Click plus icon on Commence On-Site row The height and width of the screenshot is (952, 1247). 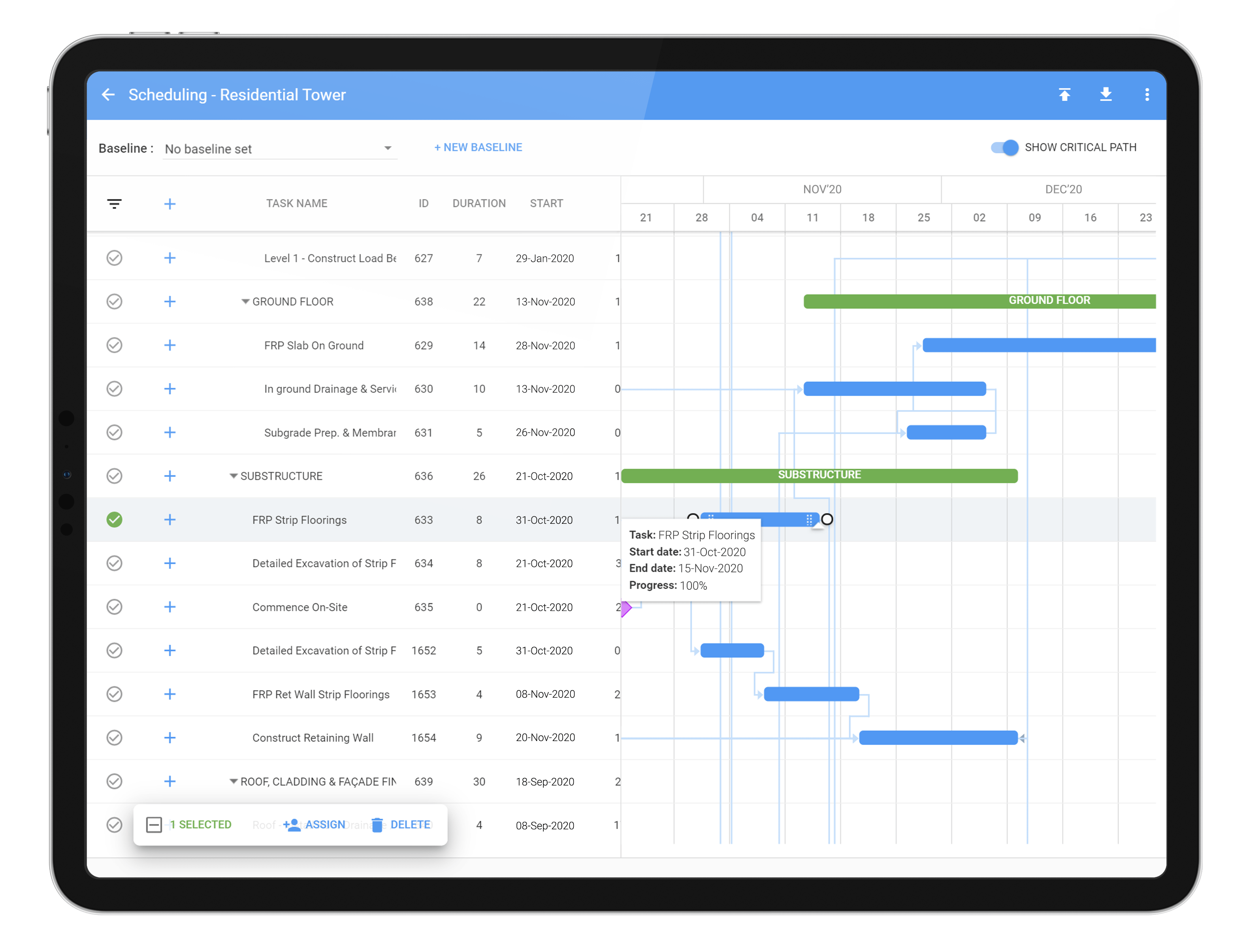point(170,608)
